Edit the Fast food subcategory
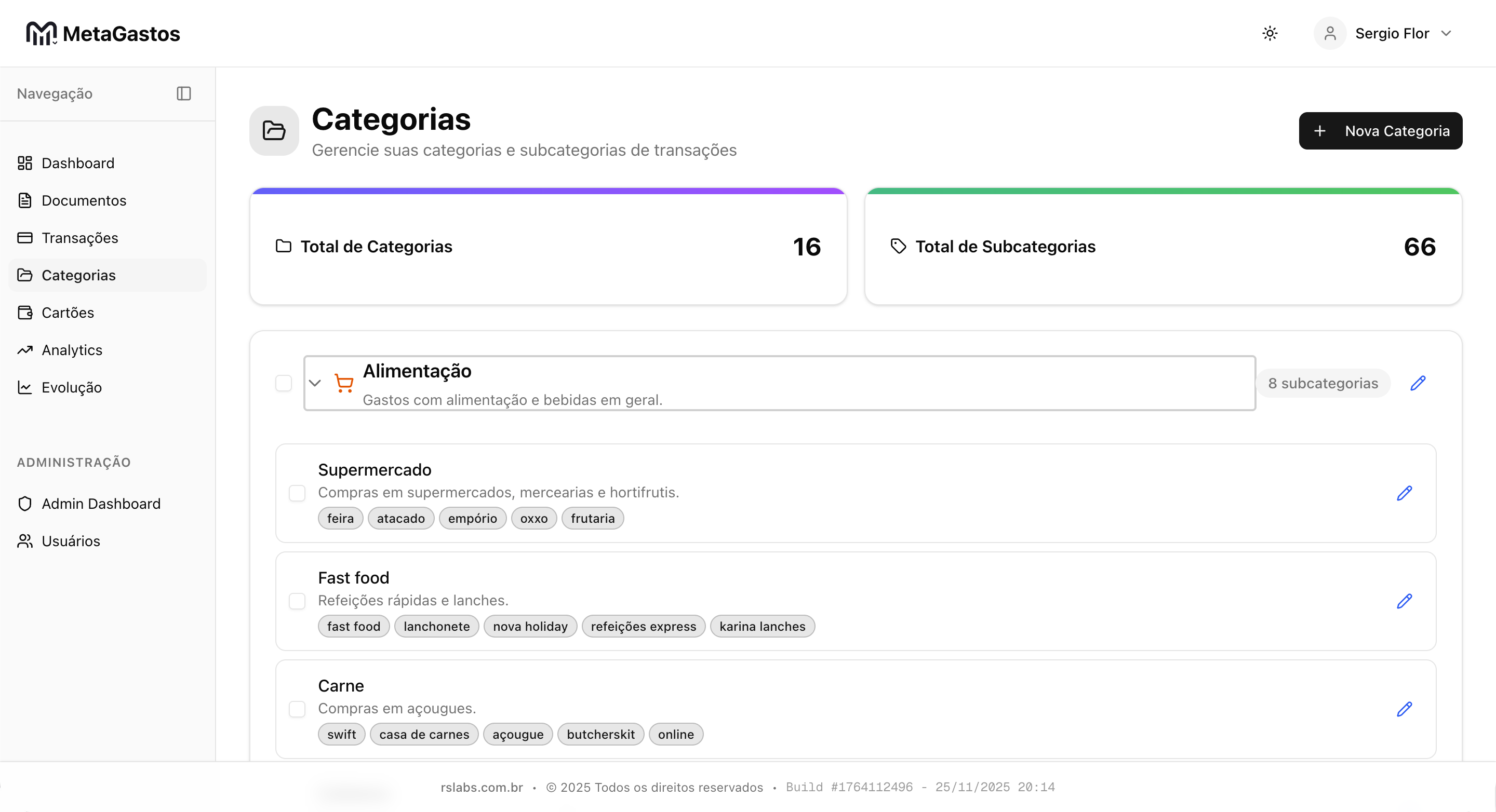The image size is (1496, 812). pyautogui.click(x=1404, y=601)
